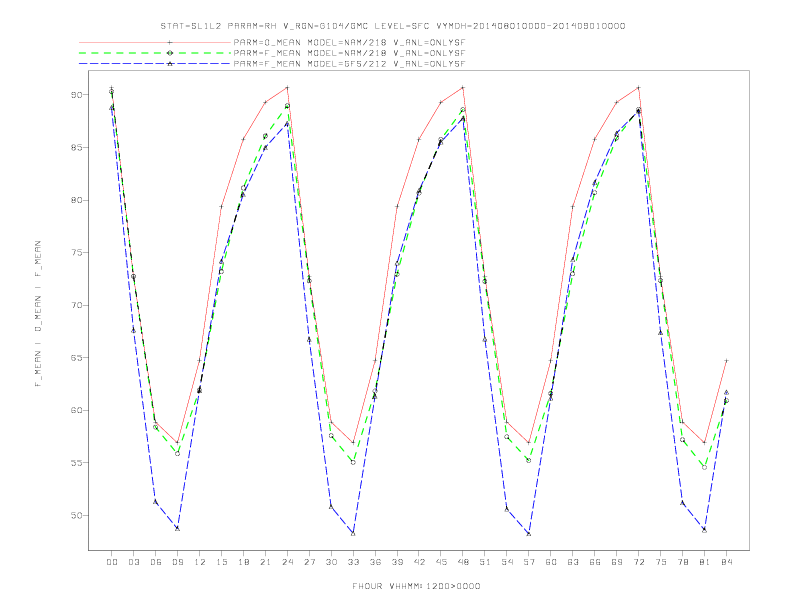The image size is (792, 612).
Task: Click x-axis tick label 75
Action: tap(661, 562)
